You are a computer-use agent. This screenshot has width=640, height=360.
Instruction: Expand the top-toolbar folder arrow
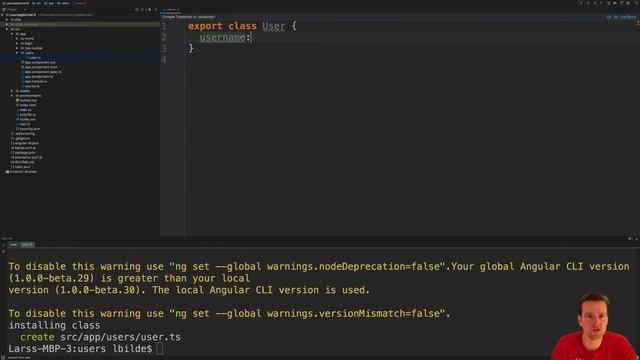17,48
